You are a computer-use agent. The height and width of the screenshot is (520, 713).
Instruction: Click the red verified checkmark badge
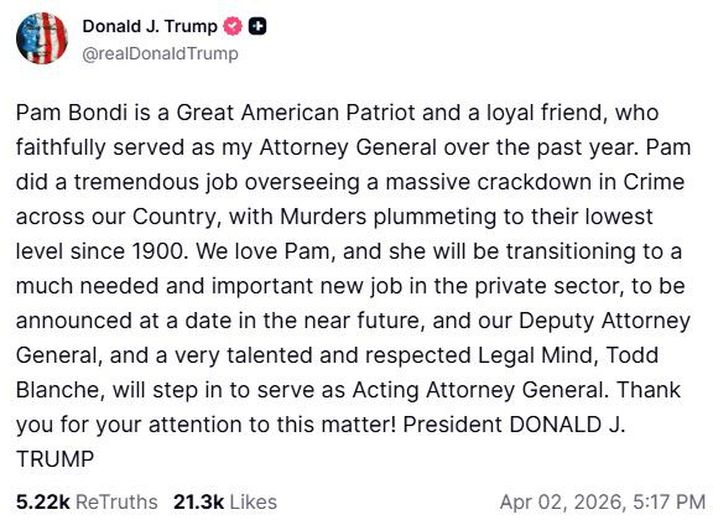tap(232, 27)
